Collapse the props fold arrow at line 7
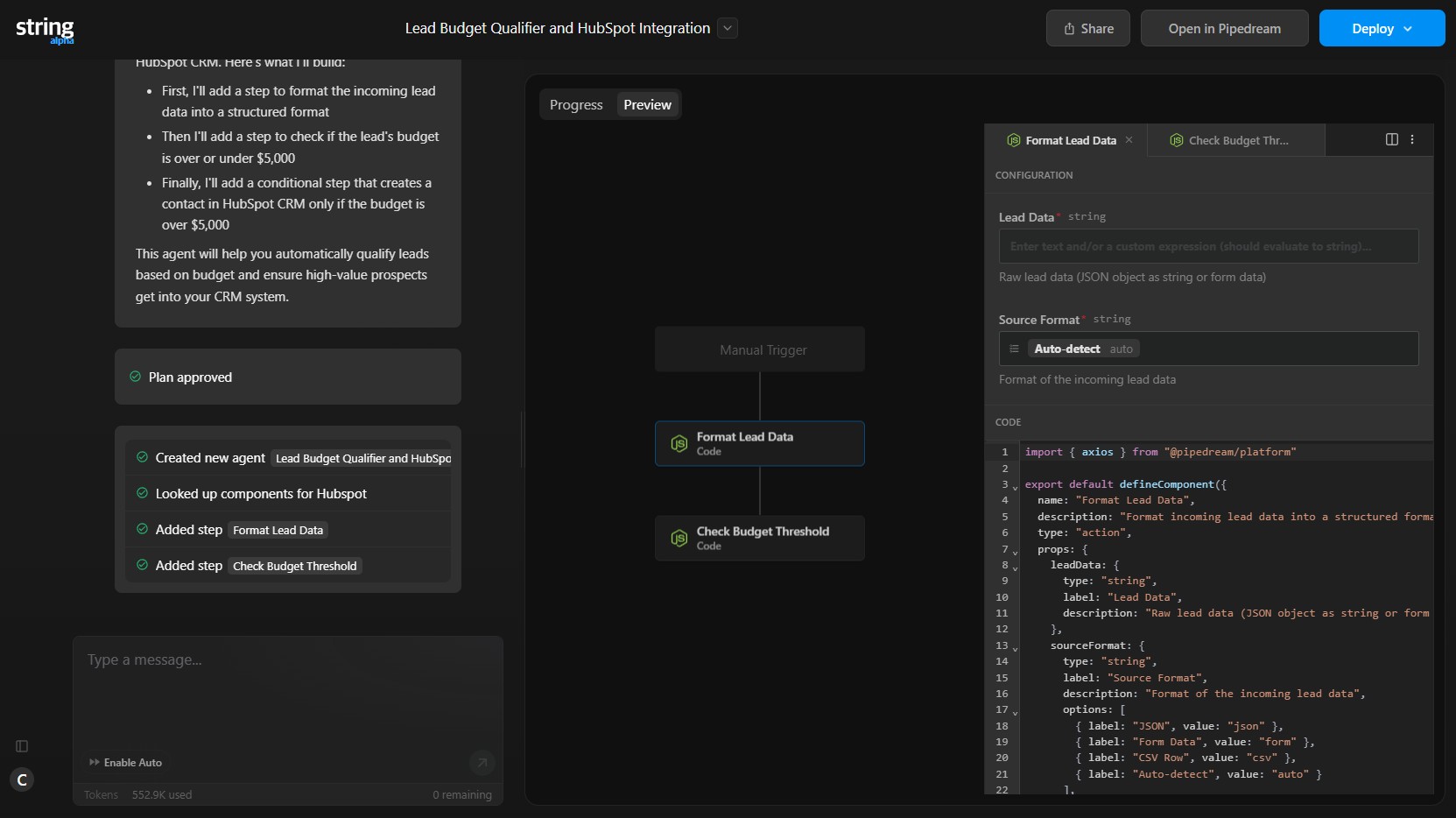This screenshot has height=818, width=1456. click(1016, 552)
